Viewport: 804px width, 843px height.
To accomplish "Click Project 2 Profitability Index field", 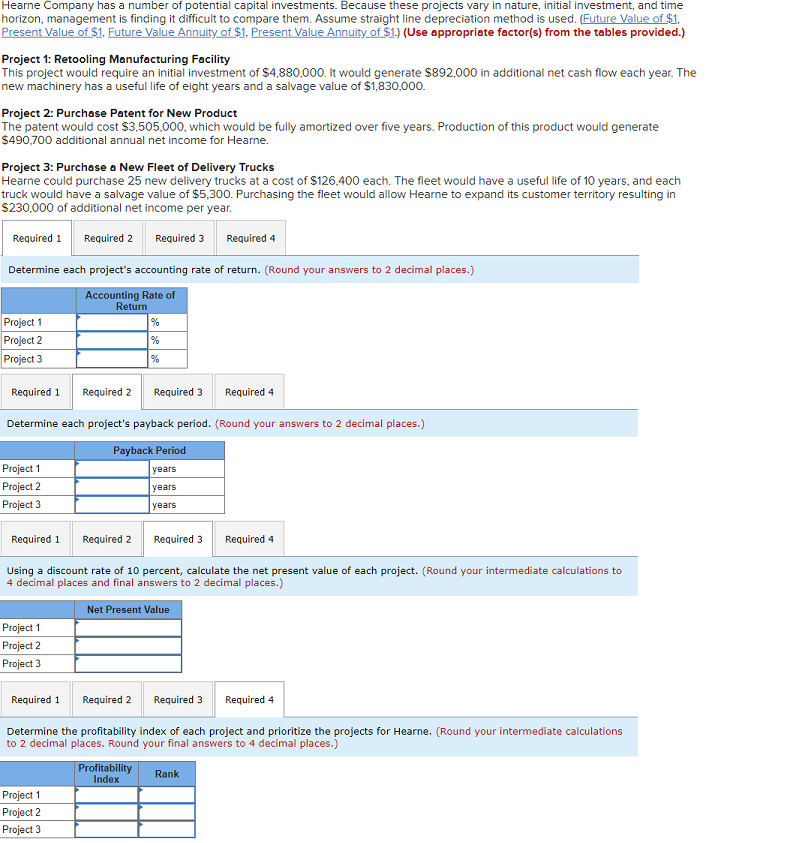I will pos(106,812).
